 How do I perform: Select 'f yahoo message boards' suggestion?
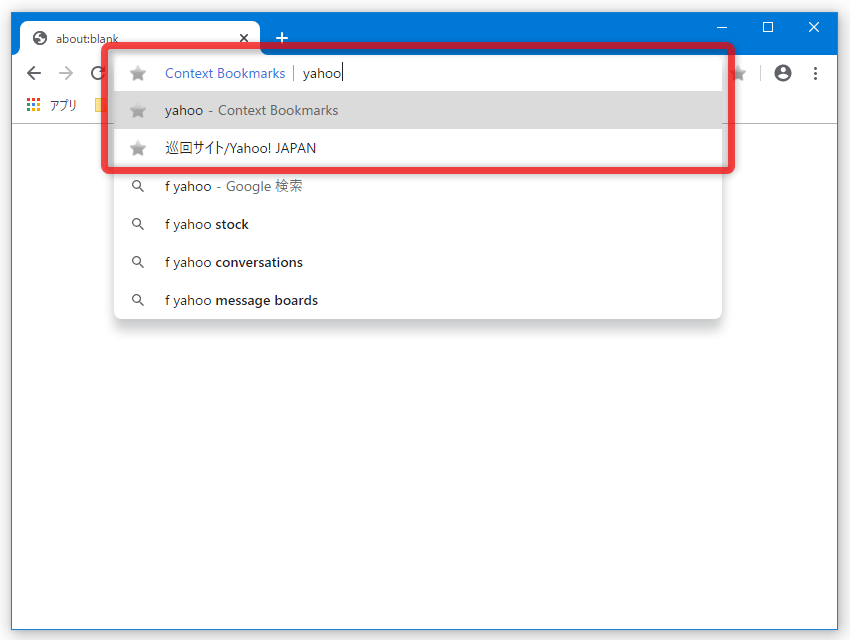(x=418, y=300)
